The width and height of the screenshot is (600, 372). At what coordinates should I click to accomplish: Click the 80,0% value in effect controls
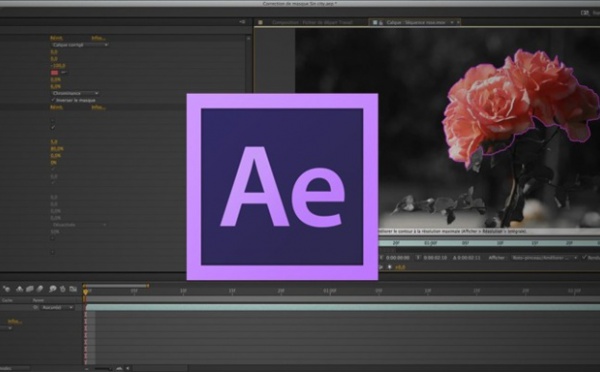pyautogui.click(x=57, y=148)
